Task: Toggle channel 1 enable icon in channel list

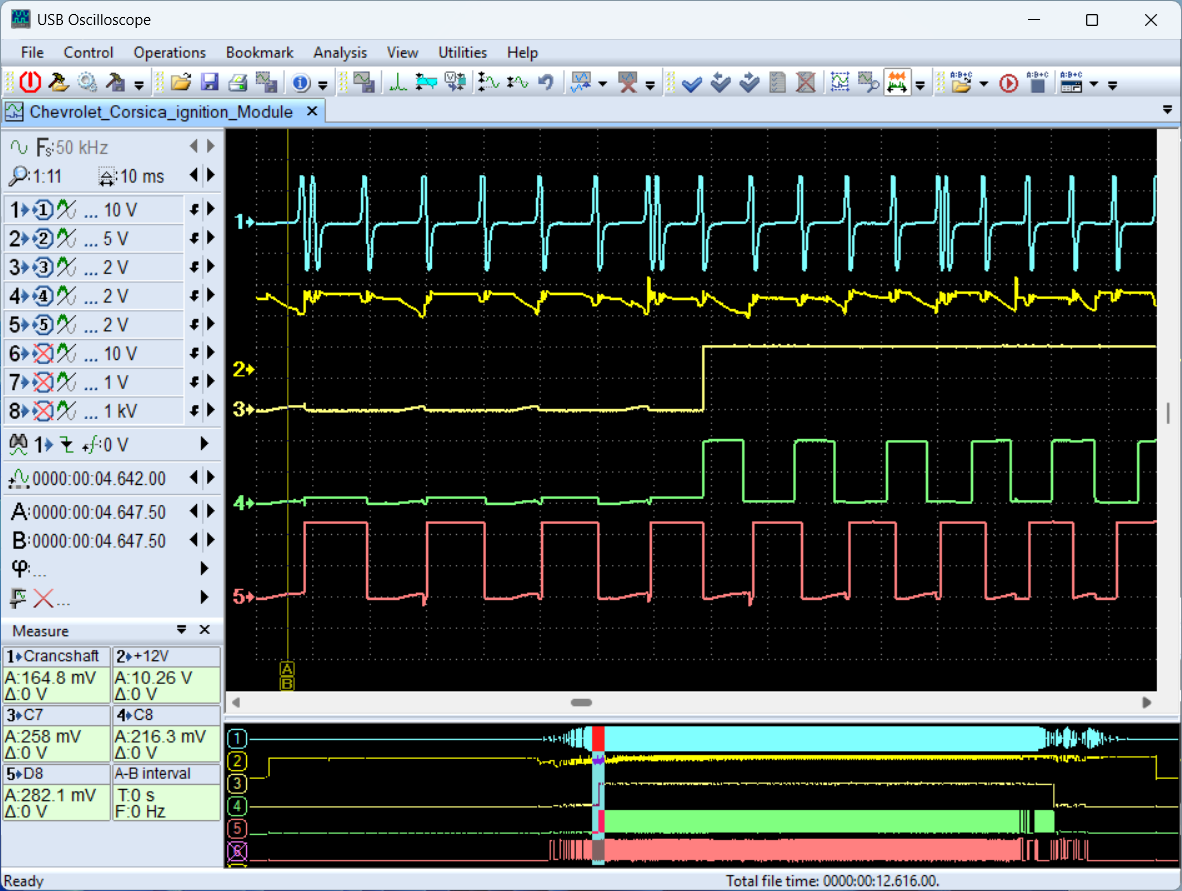Action: point(43,210)
